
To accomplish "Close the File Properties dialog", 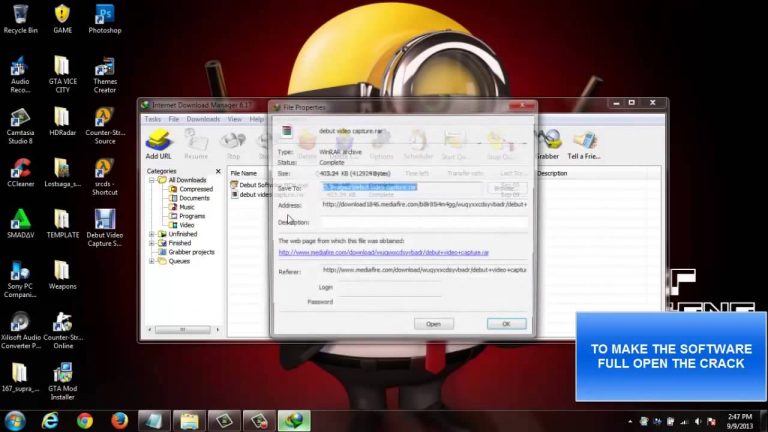I will [x=522, y=105].
